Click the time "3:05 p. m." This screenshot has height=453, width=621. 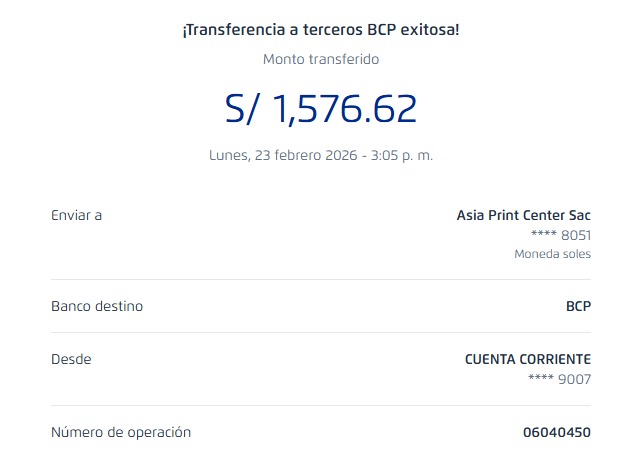pyautogui.click(x=400, y=155)
